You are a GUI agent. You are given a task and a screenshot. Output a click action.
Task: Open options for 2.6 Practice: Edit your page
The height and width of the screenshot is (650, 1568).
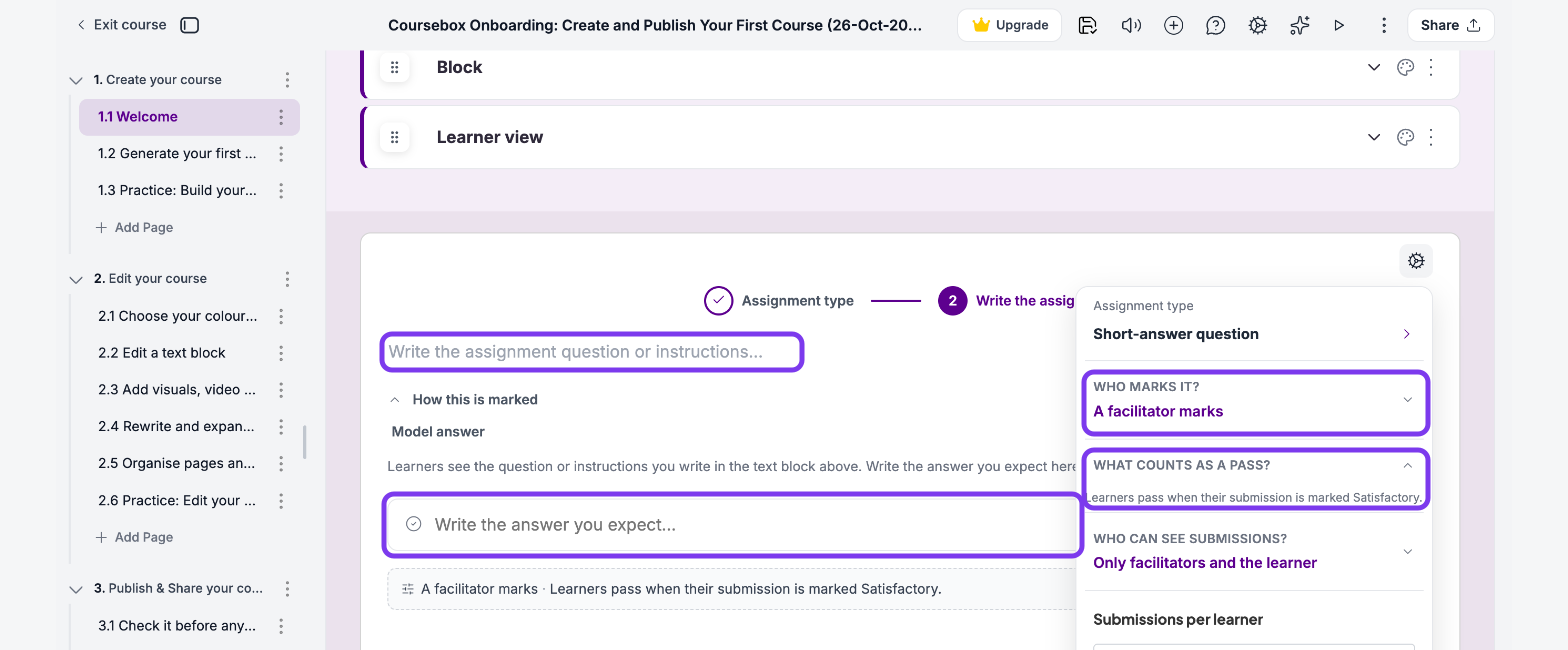point(281,501)
